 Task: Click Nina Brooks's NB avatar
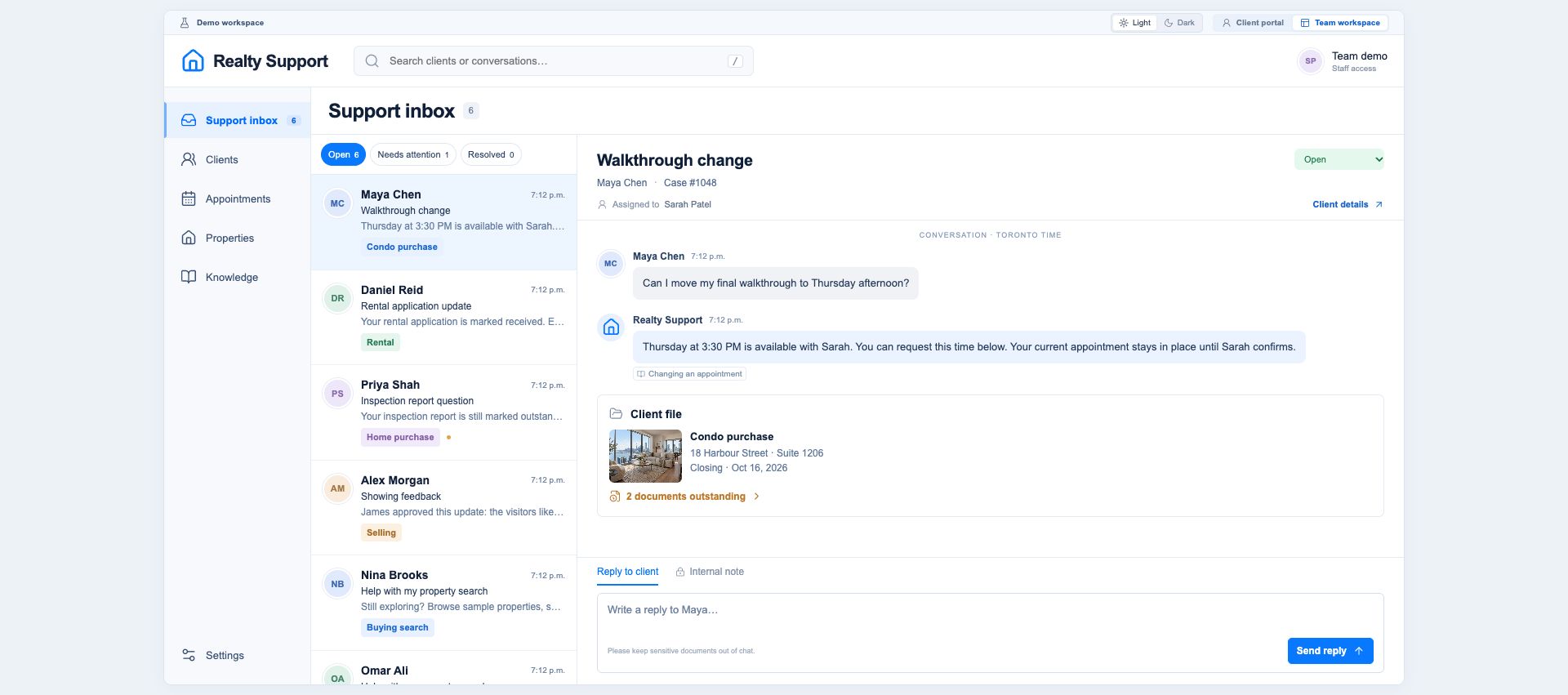[337, 584]
